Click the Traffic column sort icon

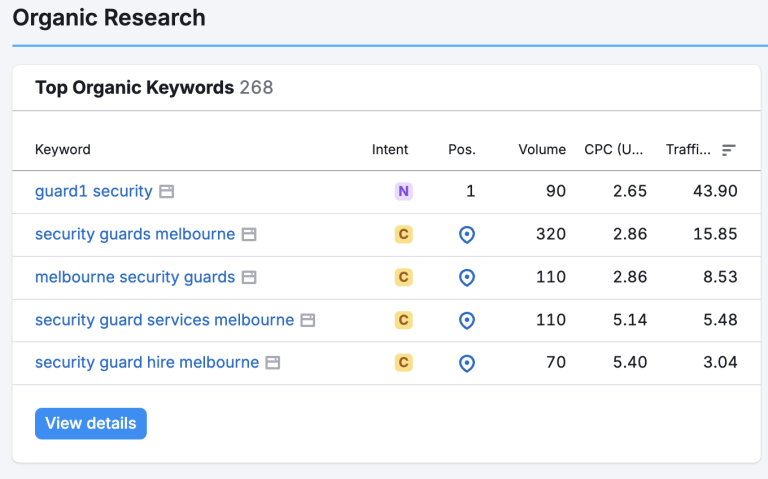point(729,150)
